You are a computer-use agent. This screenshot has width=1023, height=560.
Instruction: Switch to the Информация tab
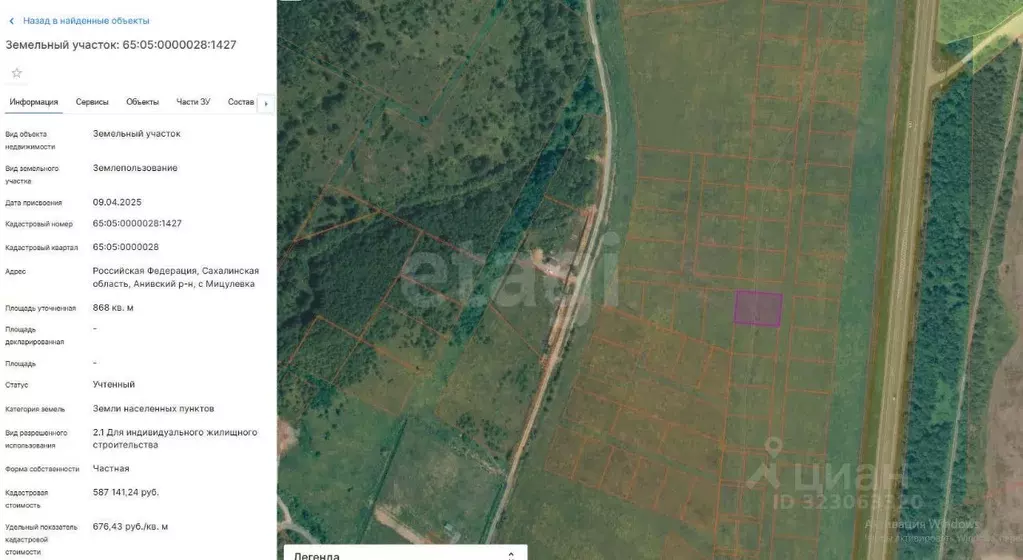(x=34, y=102)
